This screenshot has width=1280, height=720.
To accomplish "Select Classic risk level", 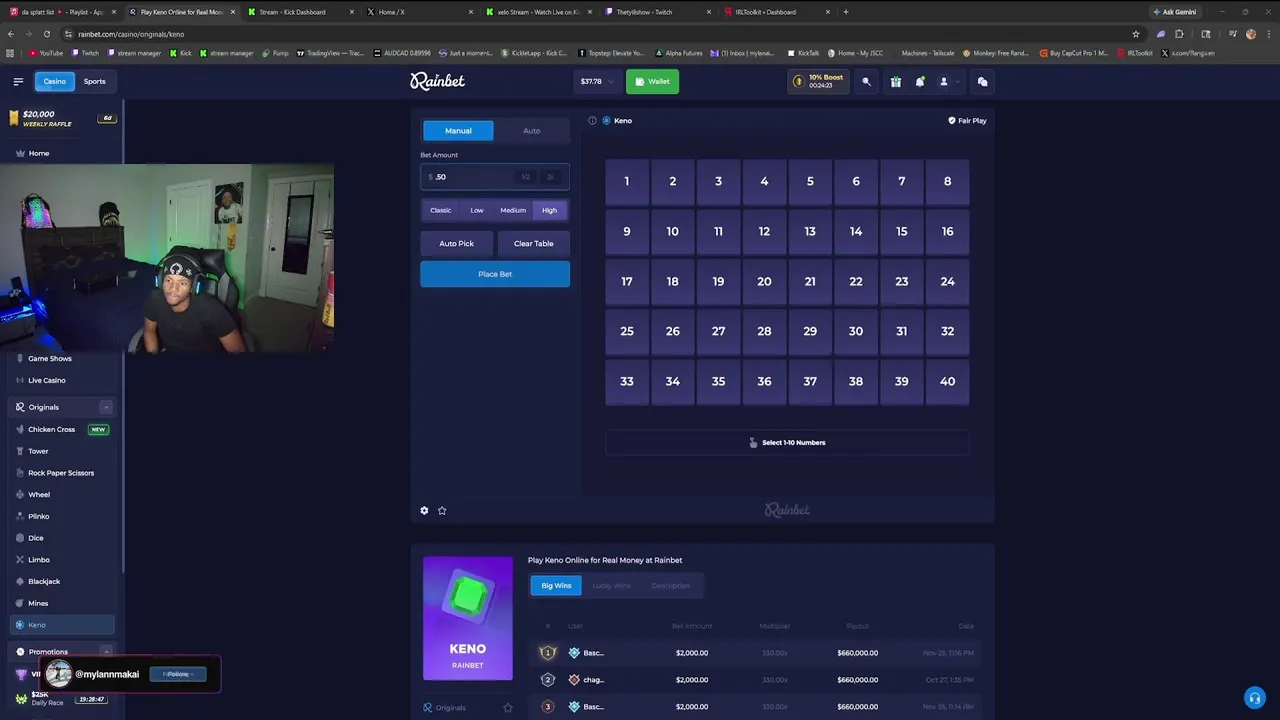I will [x=441, y=210].
